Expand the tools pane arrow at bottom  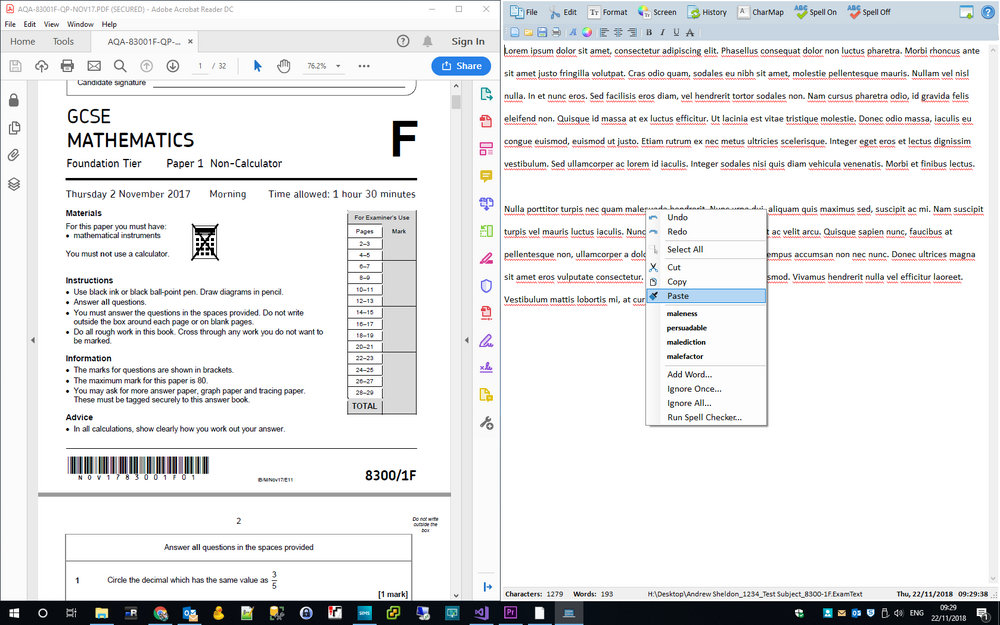click(487, 586)
